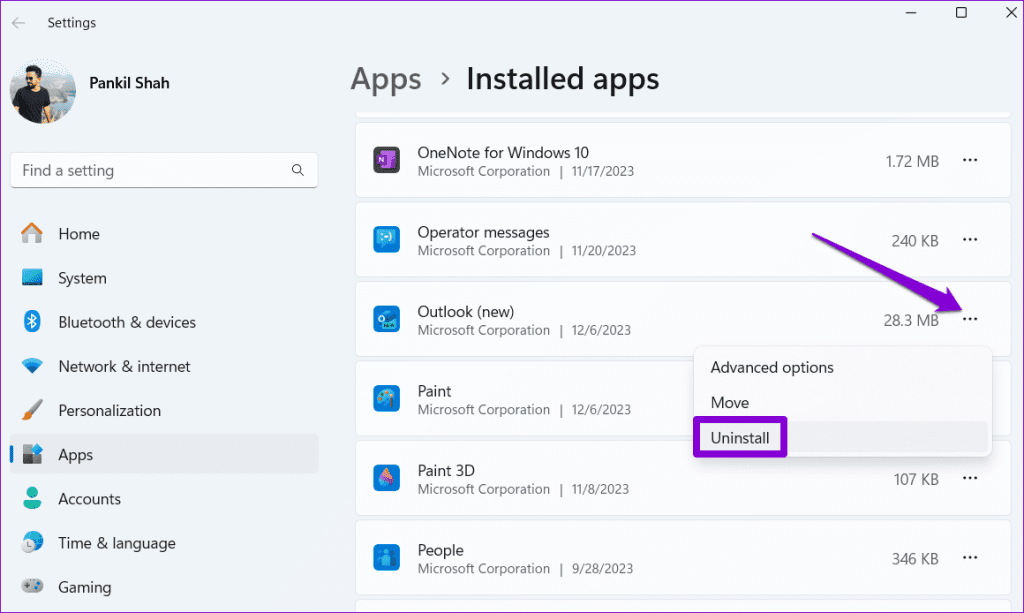1024x613 pixels.
Task: Open the Paint app icon
Action: tap(387, 399)
